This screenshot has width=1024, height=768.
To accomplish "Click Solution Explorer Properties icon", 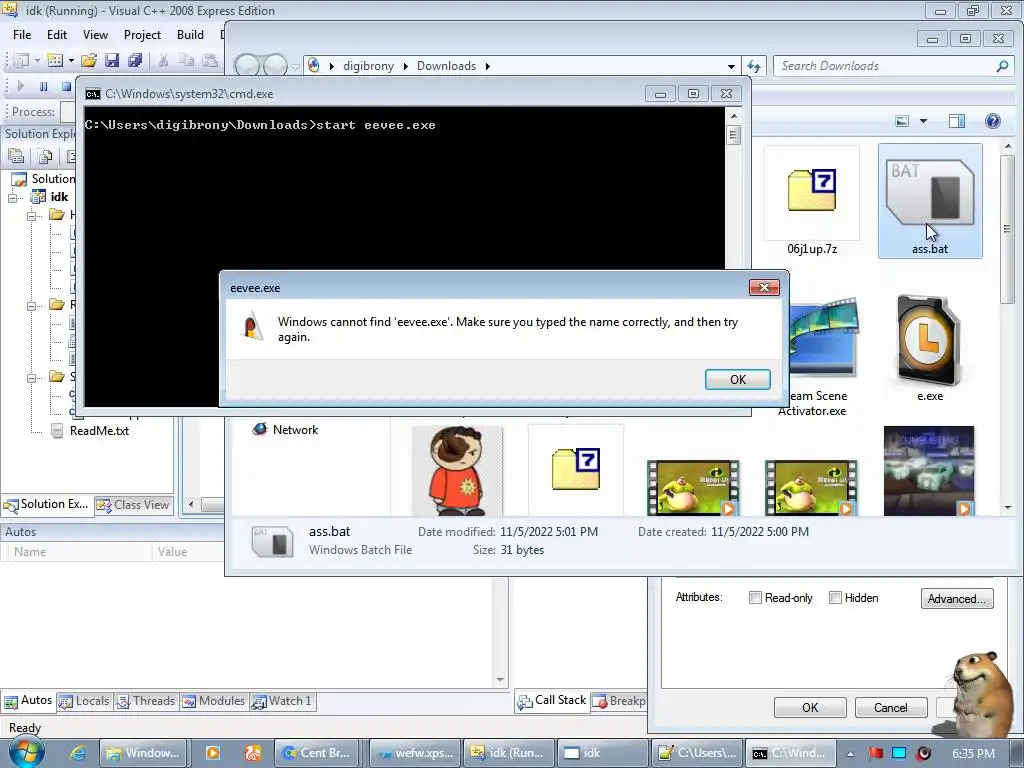I will coord(16,156).
